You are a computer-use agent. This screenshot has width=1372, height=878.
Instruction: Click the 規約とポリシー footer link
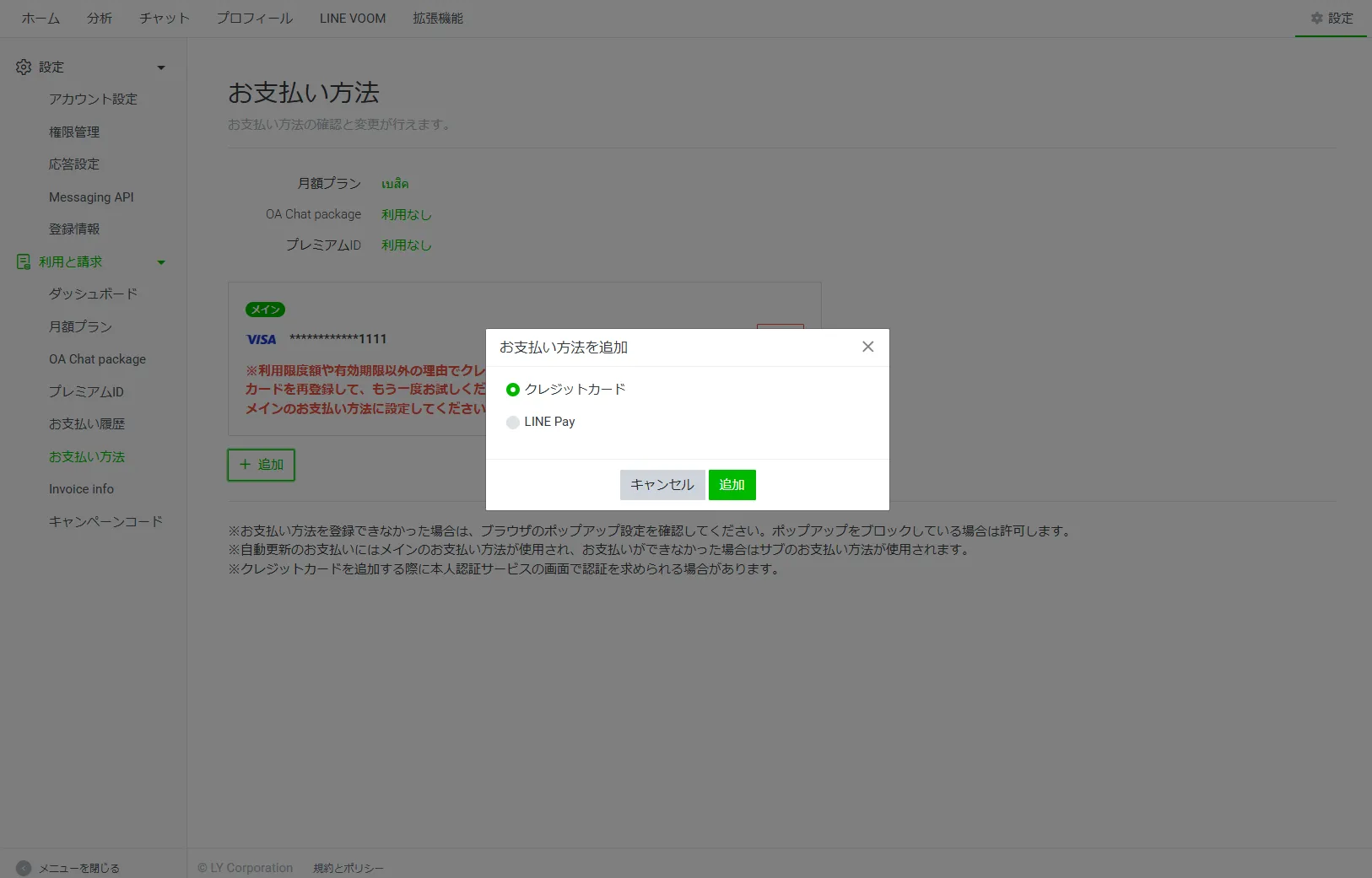click(348, 868)
